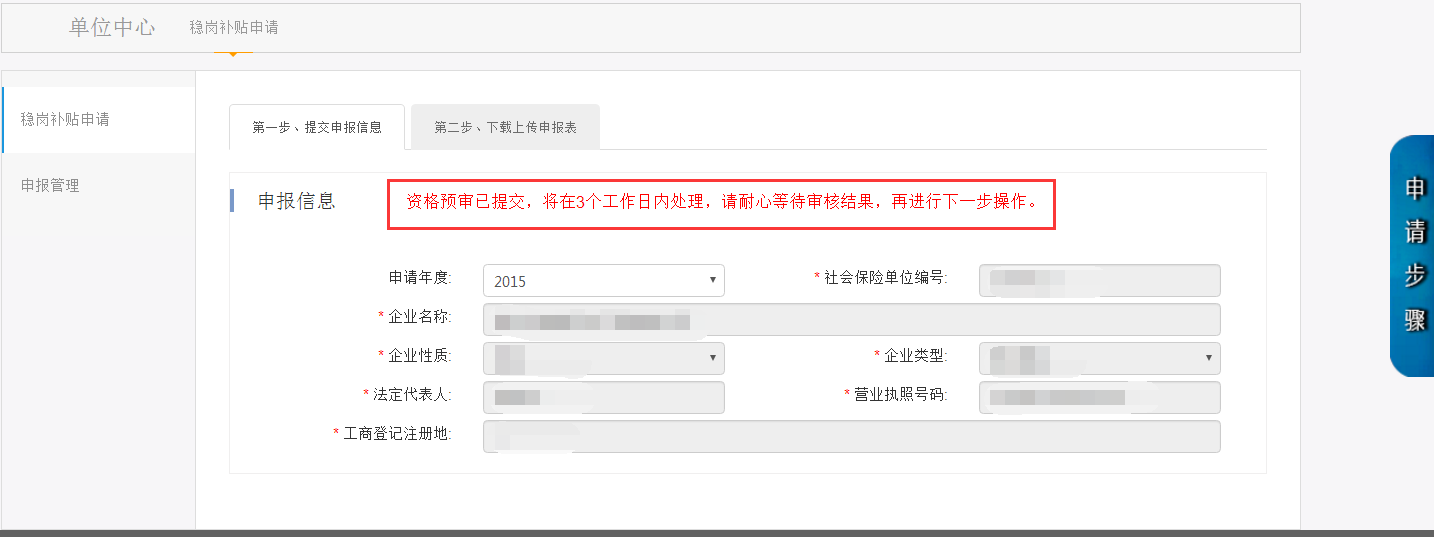
Task: Click the 工商登记注册地 input field
Action: pos(851,436)
